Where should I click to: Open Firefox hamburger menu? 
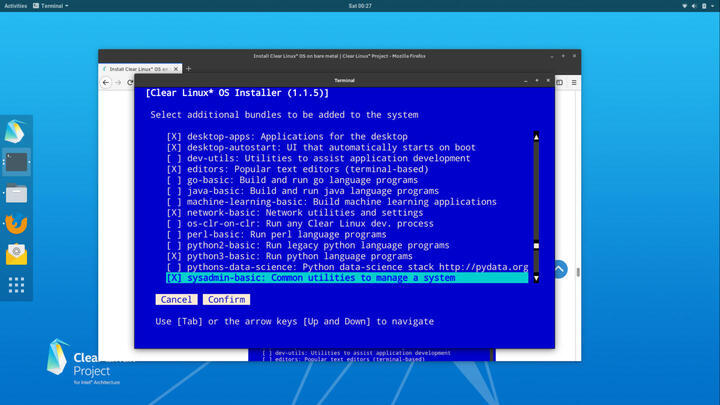point(574,83)
